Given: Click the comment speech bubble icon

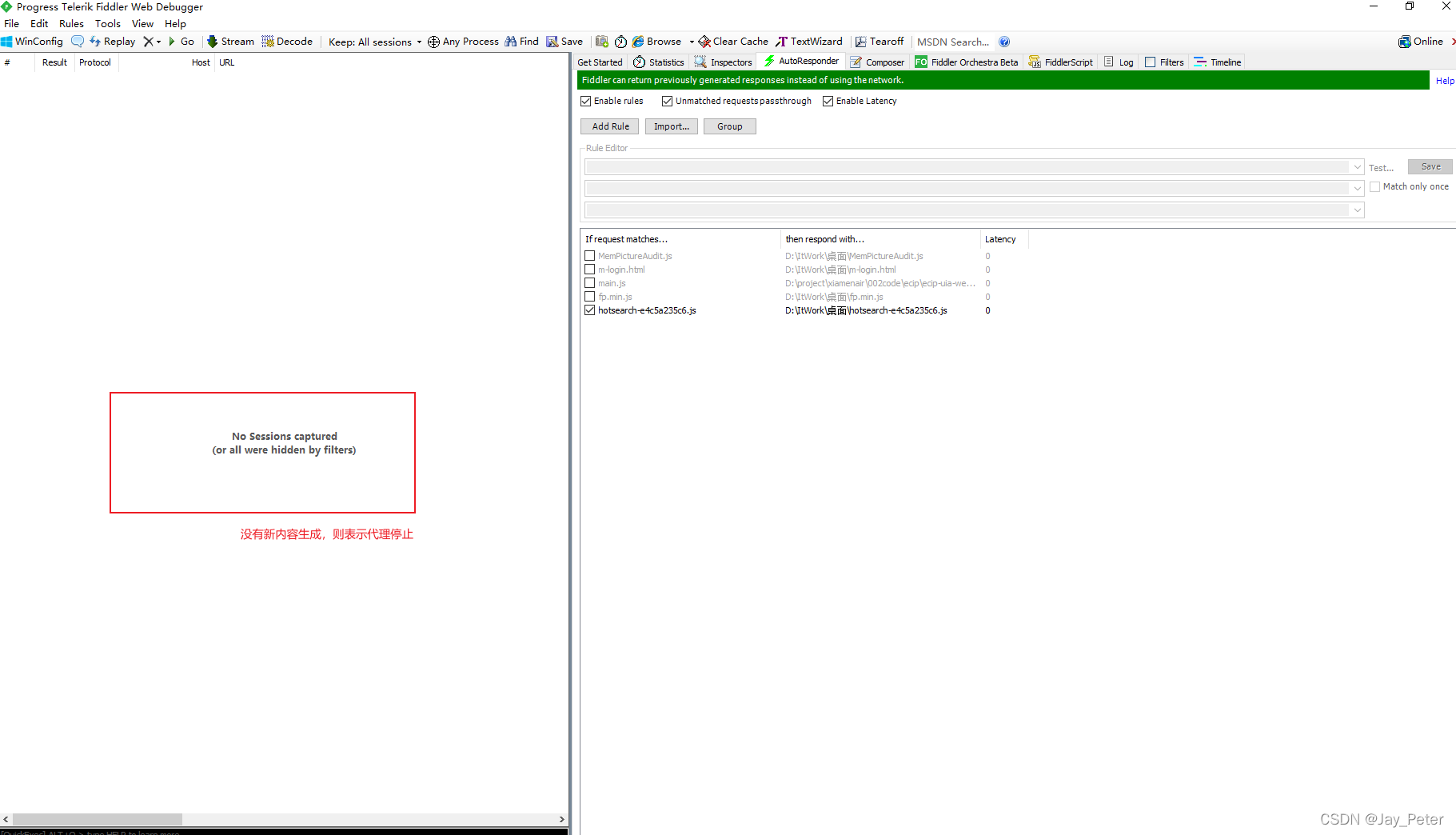Looking at the screenshot, I should coord(78,42).
